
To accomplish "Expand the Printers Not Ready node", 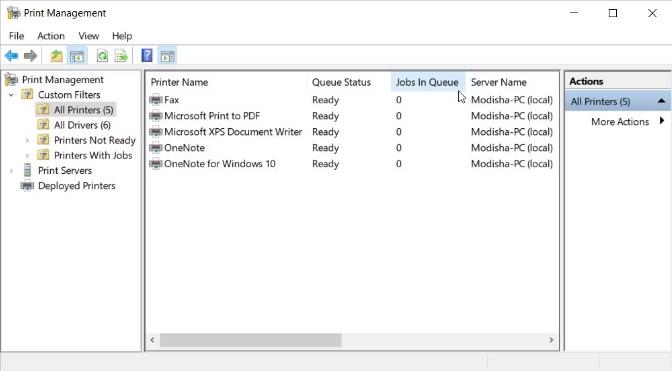I will [27, 141].
